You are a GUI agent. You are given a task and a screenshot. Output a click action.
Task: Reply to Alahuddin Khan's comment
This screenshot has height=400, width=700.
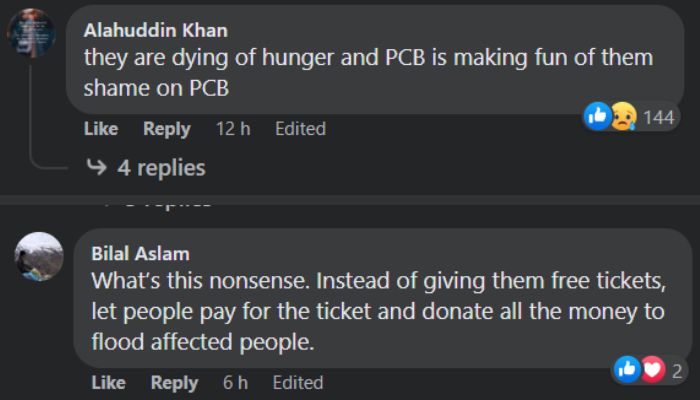click(166, 129)
